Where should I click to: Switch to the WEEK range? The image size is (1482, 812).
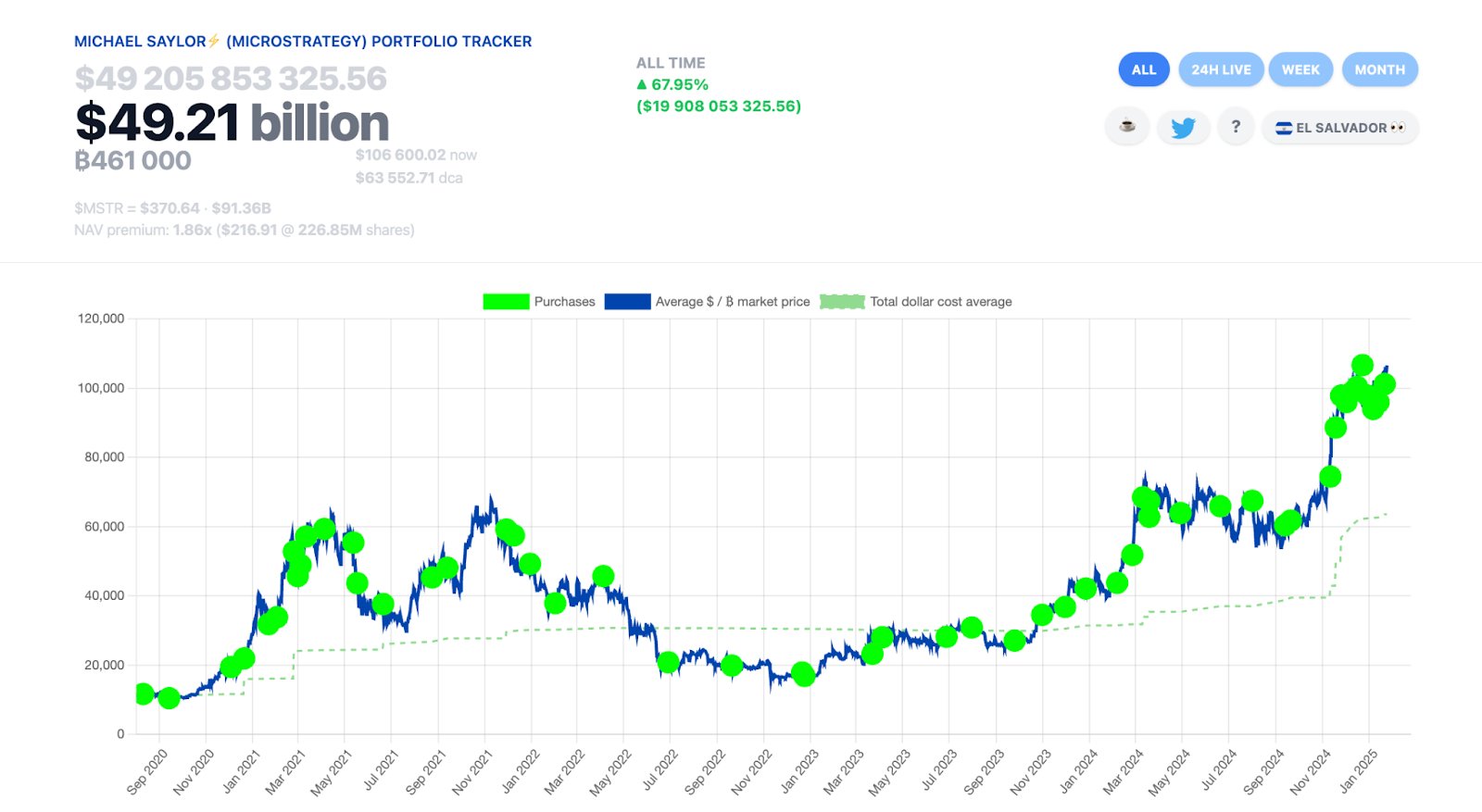pos(1300,69)
